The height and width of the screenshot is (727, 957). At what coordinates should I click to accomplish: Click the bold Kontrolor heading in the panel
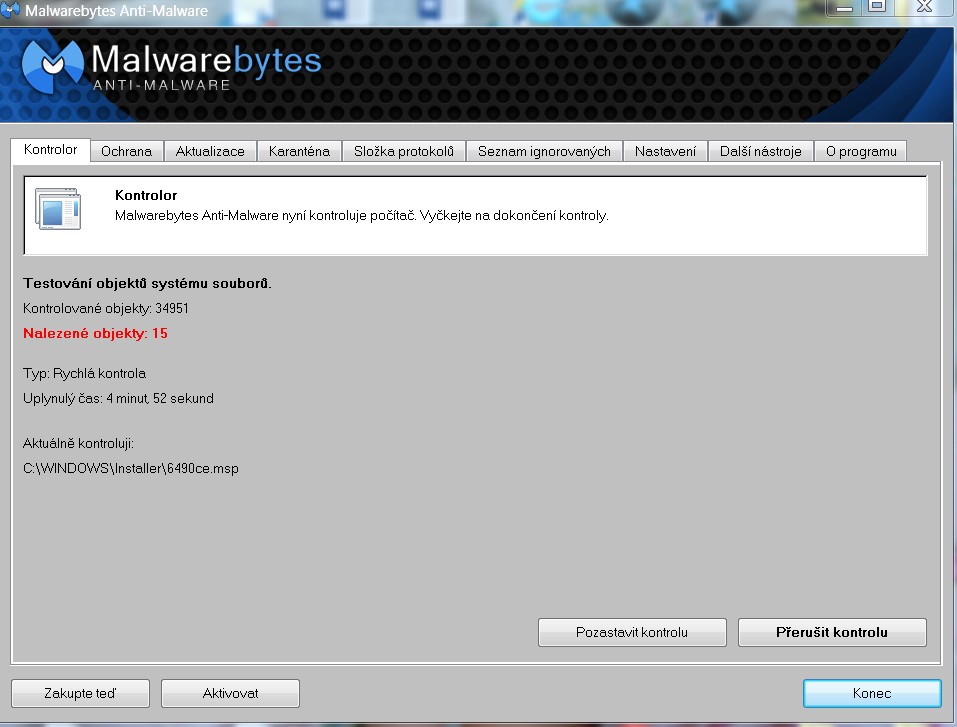pyautogui.click(x=146, y=195)
